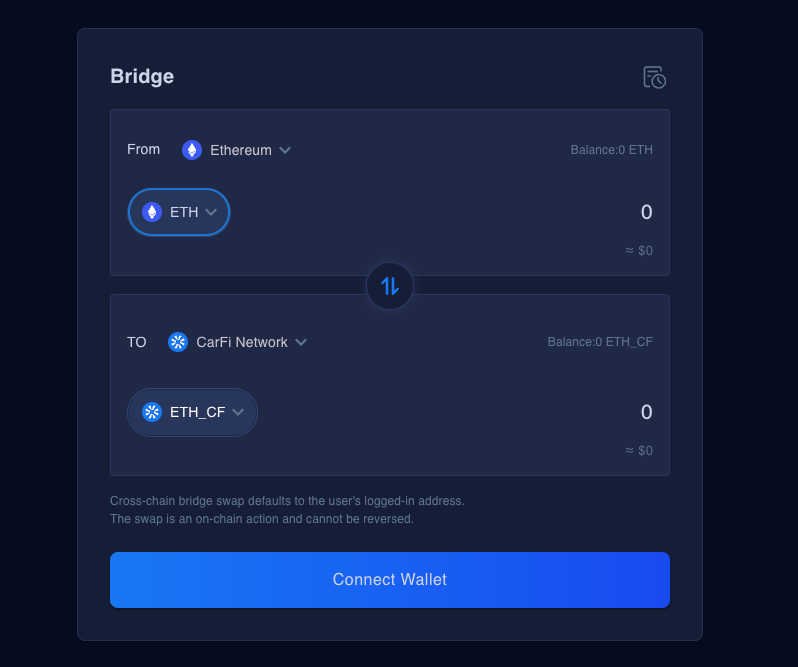
Task: Expand the CarFi Network destination chevron
Action: pos(301,342)
